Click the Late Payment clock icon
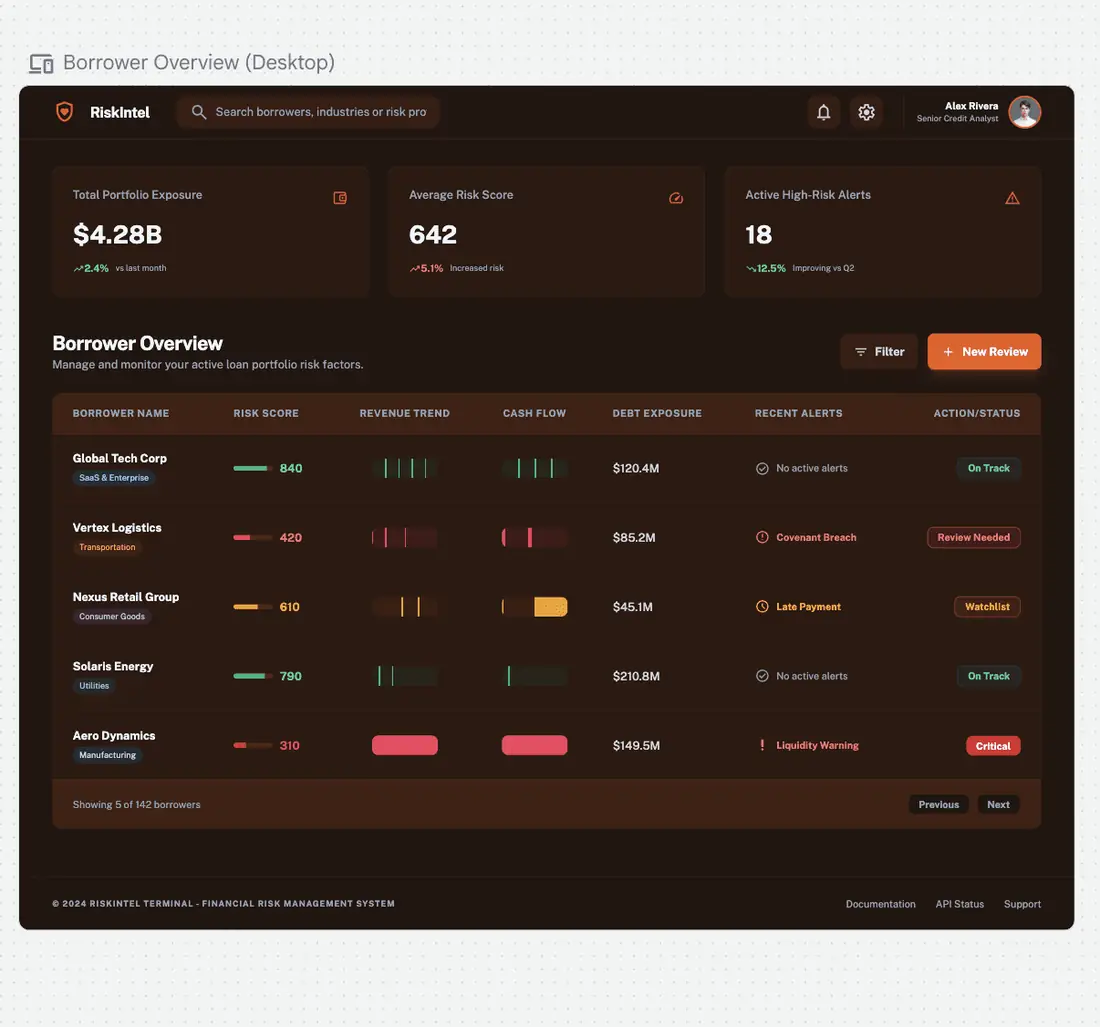Image resolution: width=1100 pixels, height=1027 pixels. [762, 607]
